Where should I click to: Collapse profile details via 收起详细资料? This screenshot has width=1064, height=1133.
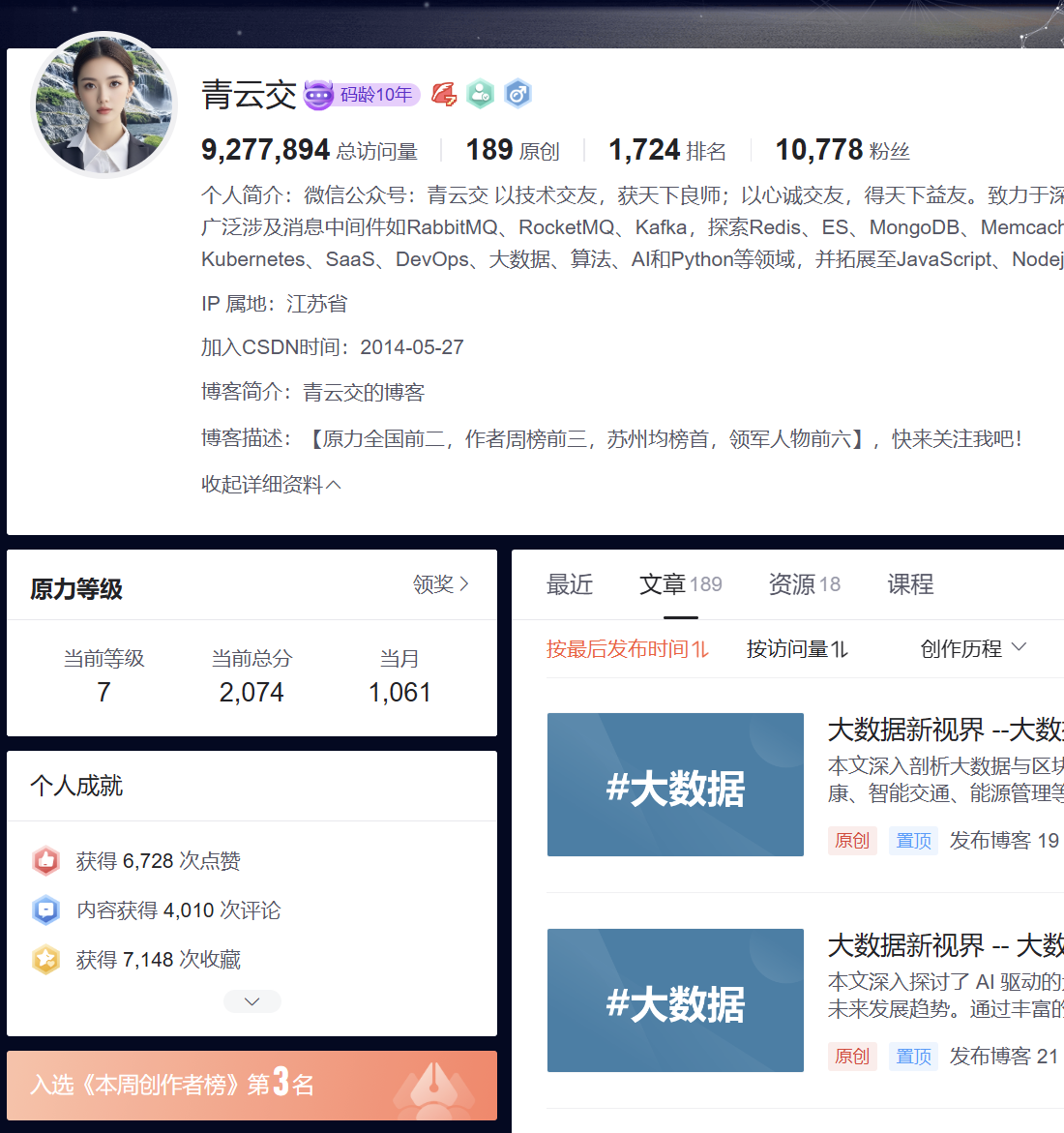pyautogui.click(x=271, y=484)
